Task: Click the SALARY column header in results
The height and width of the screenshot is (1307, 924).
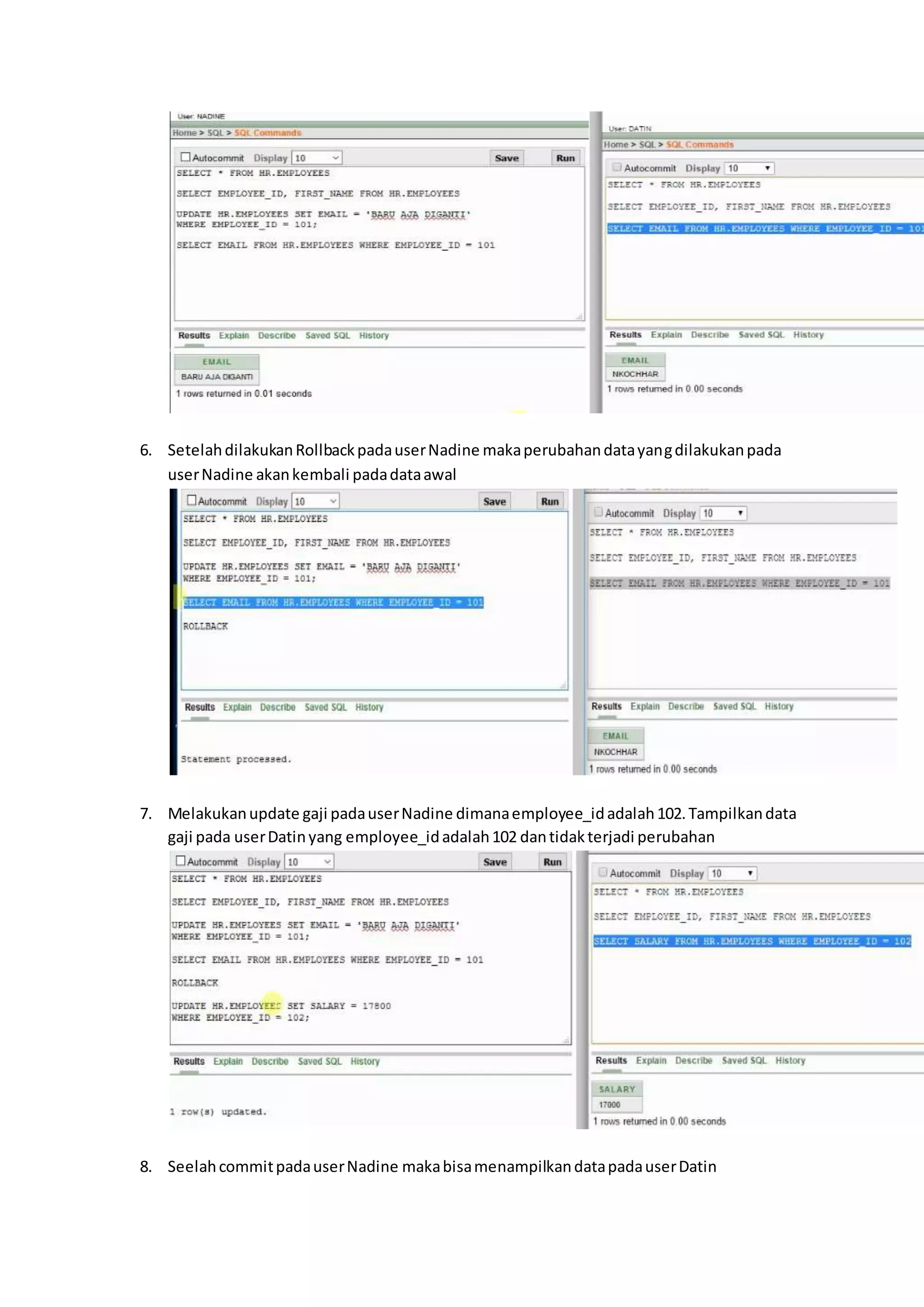Action: (x=616, y=1089)
